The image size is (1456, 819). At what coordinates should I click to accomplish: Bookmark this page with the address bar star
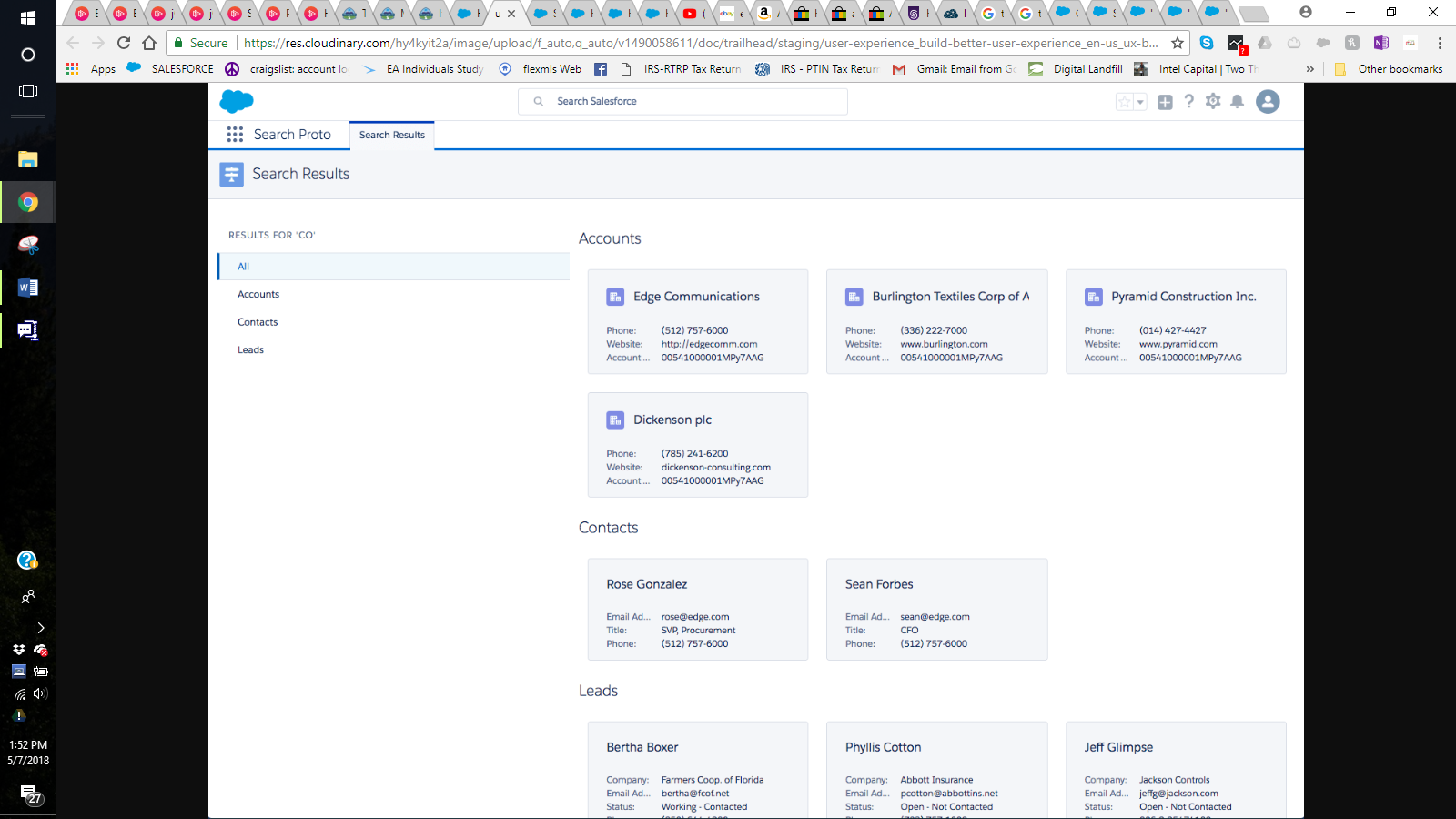[1178, 42]
